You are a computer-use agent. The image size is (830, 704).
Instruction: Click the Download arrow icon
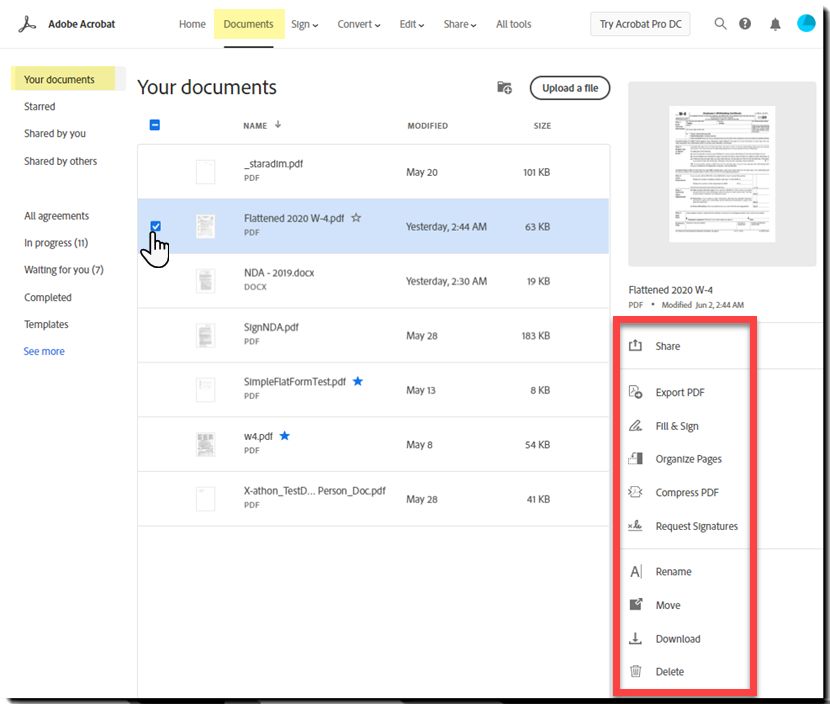tap(635, 638)
